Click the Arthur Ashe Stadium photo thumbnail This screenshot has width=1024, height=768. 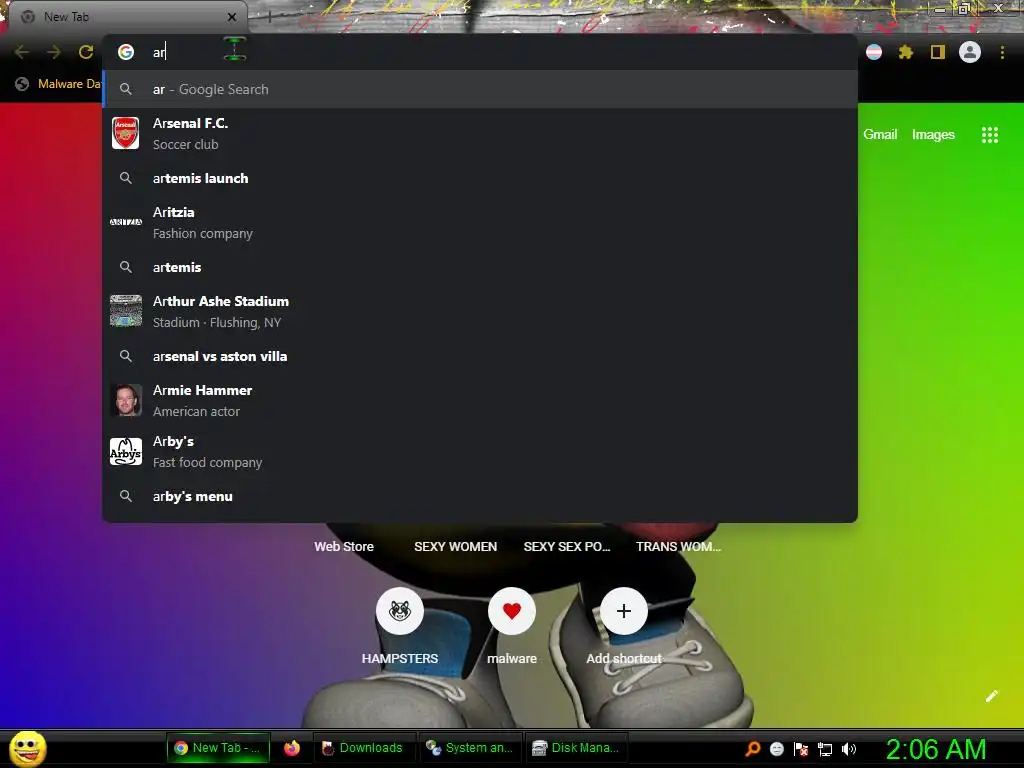click(125, 311)
